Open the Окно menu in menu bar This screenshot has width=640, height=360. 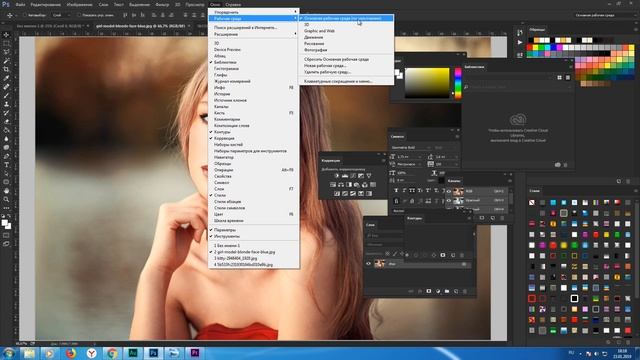(x=215, y=4)
